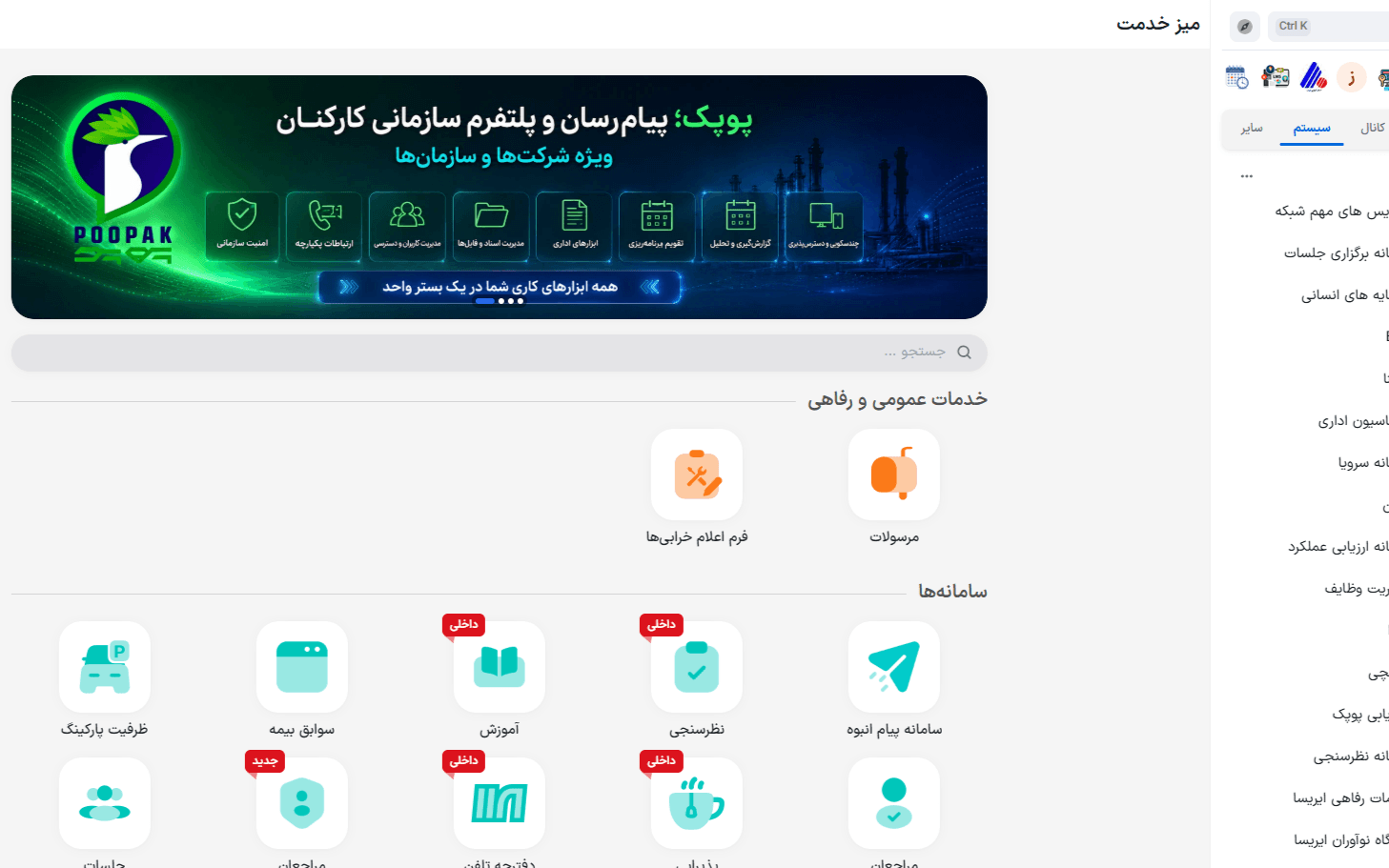Open the دفترچه تلفن phonebook icon
This screenshot has width=1389, height=868.
click(x=499, y=803)
